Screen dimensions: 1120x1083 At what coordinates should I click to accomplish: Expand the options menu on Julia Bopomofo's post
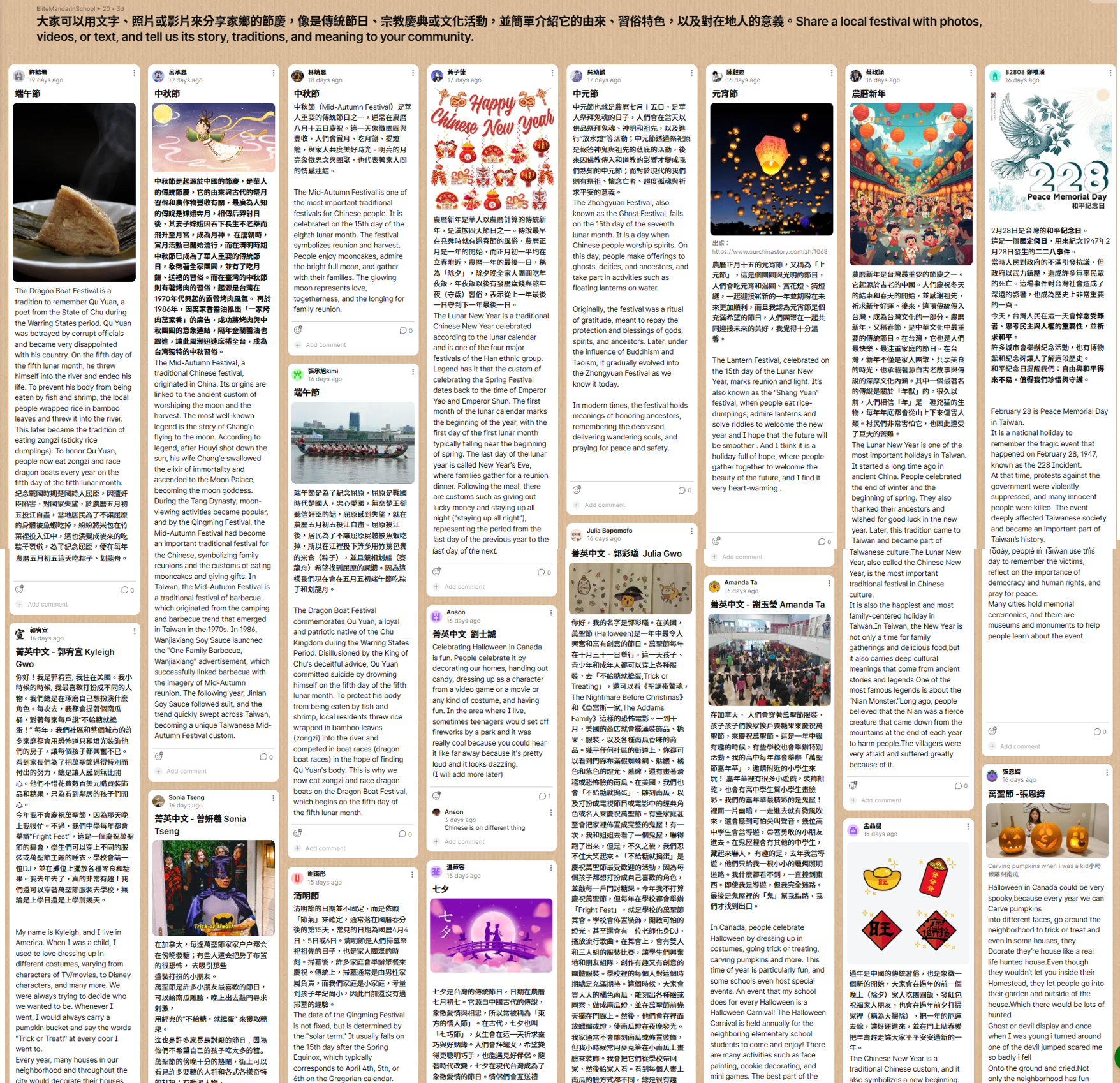(691, 531)
